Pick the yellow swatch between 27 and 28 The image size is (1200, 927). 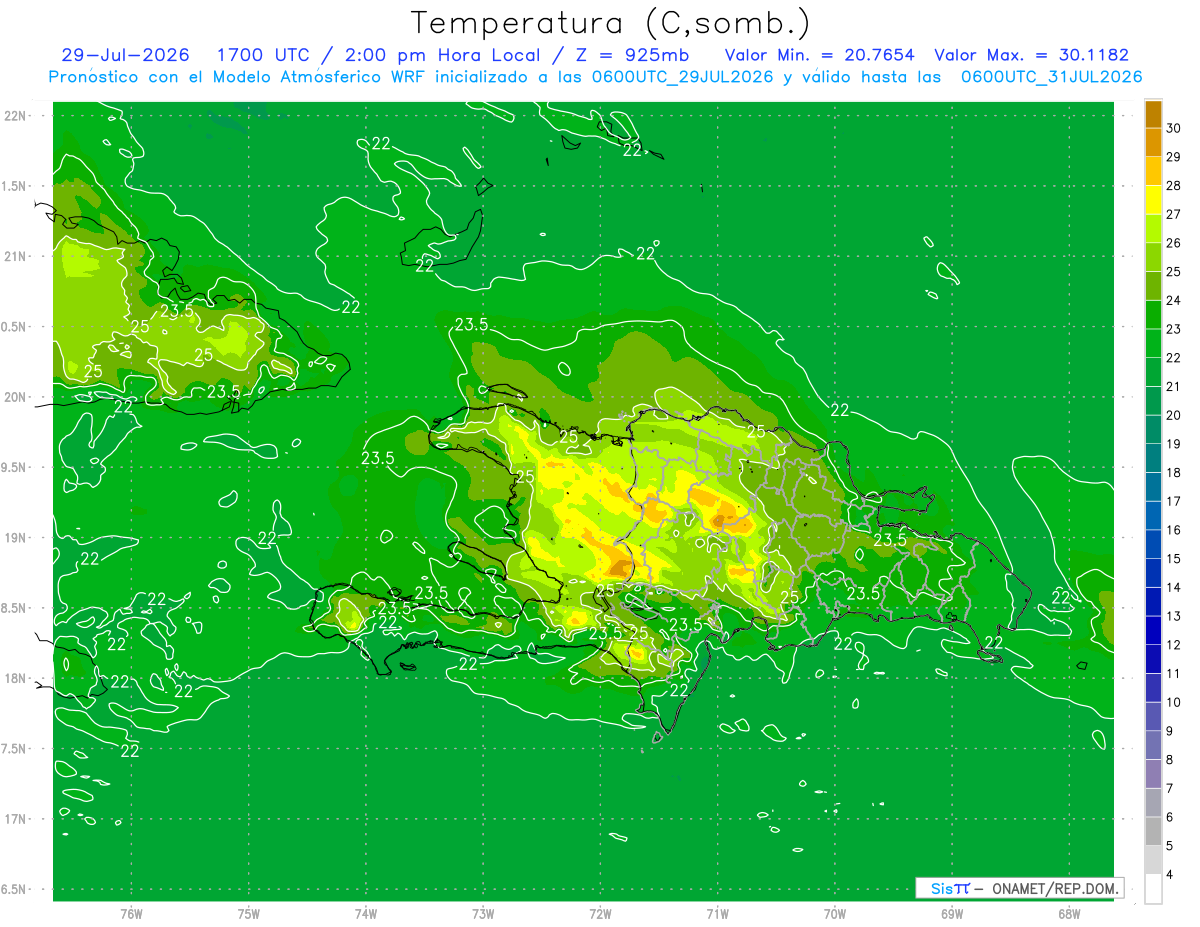(1153, 200)
